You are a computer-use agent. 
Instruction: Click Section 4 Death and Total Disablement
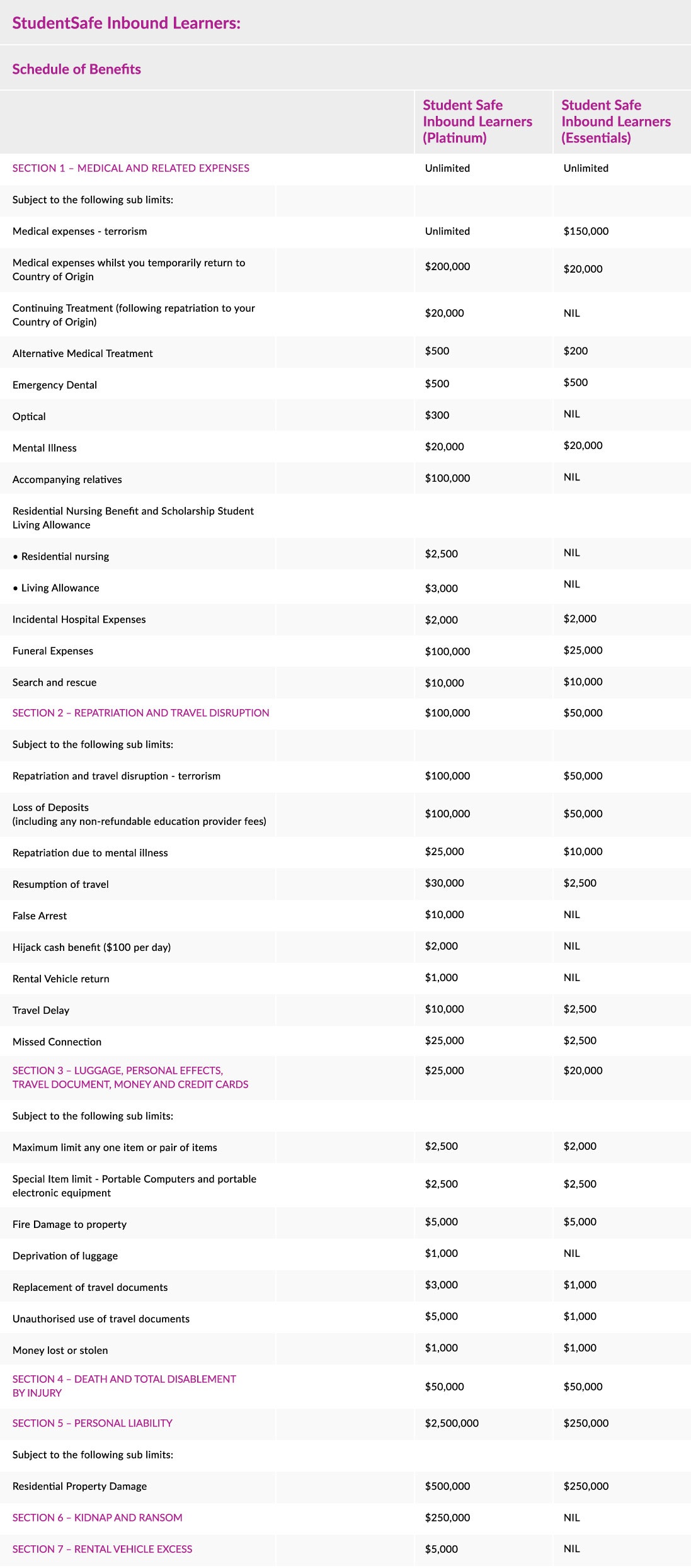tap(123, 1386)
